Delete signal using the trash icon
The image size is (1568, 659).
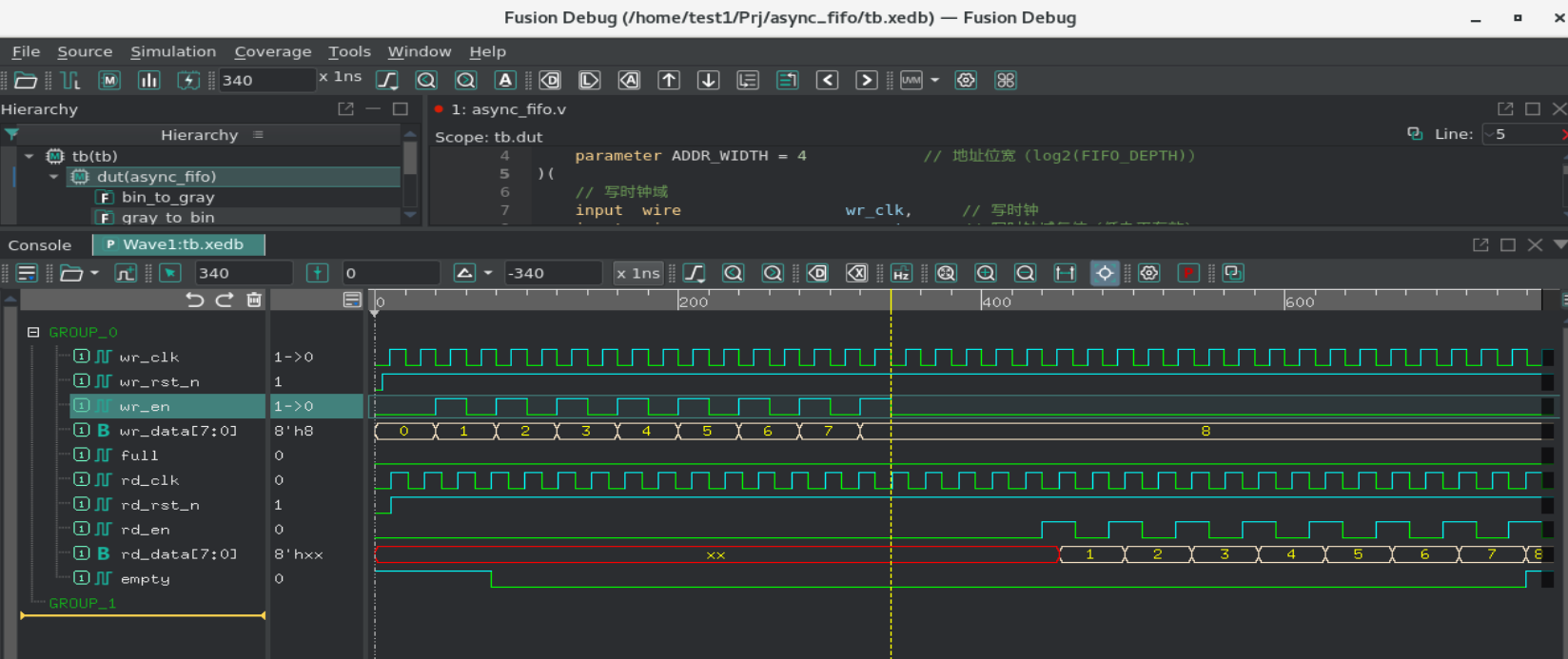tap(254, 300)
